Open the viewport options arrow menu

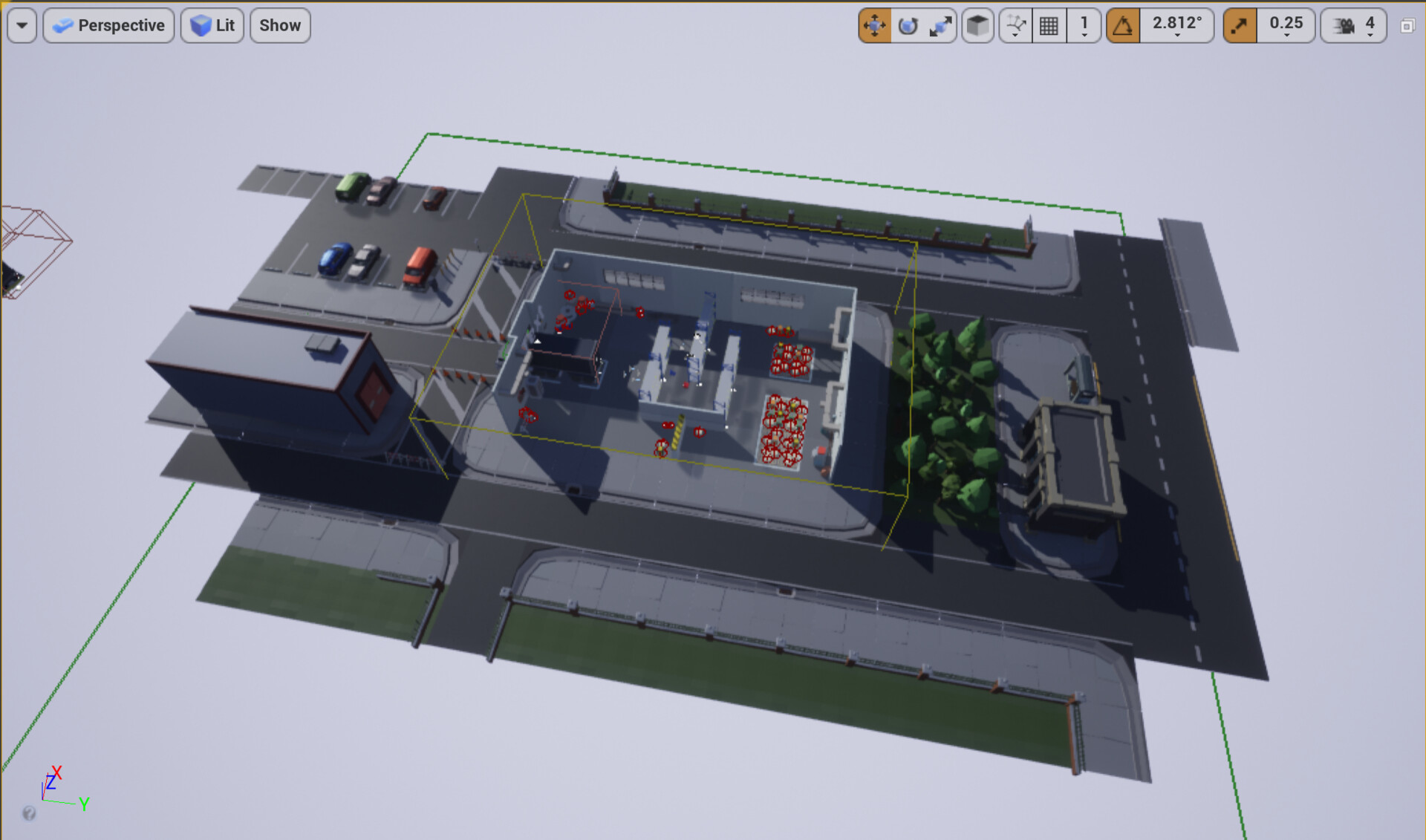22,25
